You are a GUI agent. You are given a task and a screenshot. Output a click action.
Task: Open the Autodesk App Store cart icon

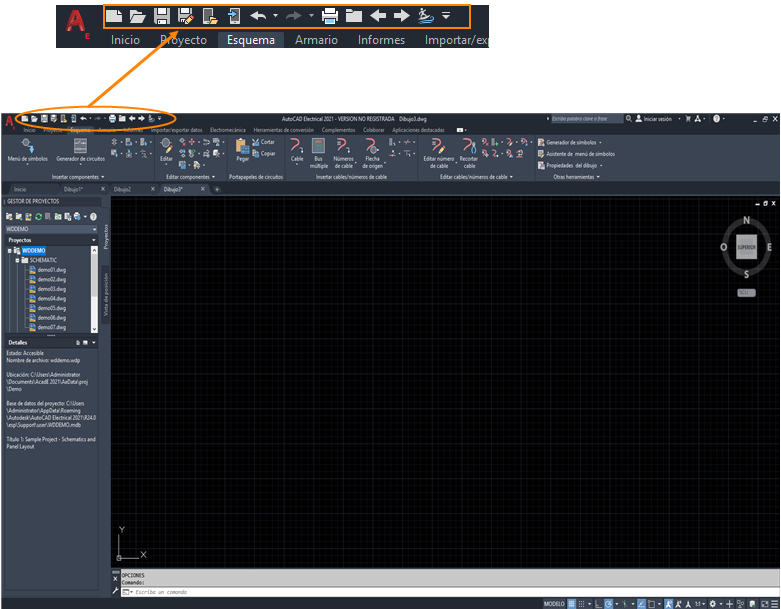click(688, 119)
